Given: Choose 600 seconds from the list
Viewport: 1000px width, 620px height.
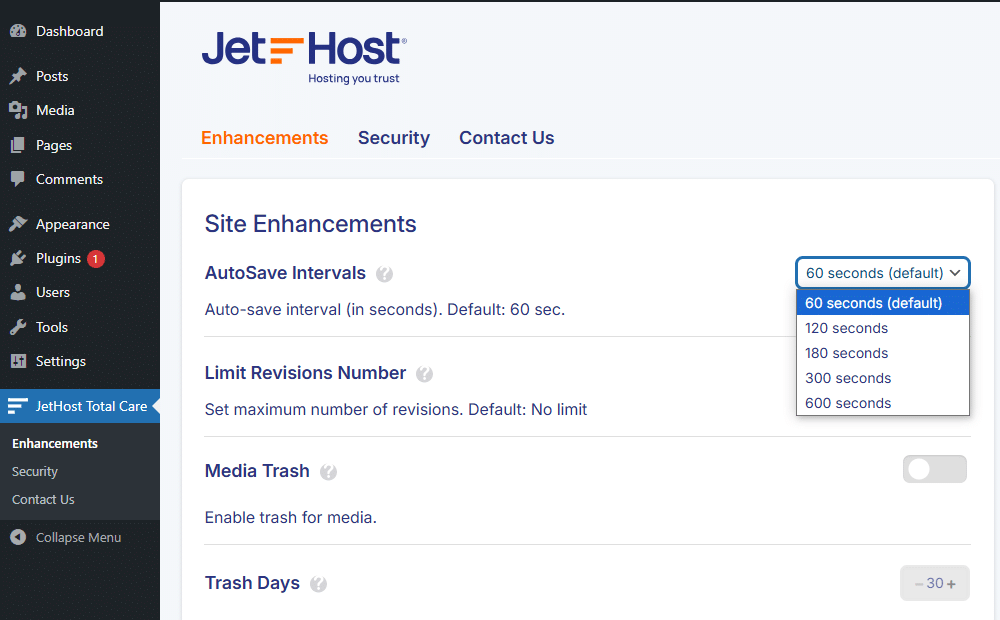Looking at the screenshot, I should click(x=883, y=403).
